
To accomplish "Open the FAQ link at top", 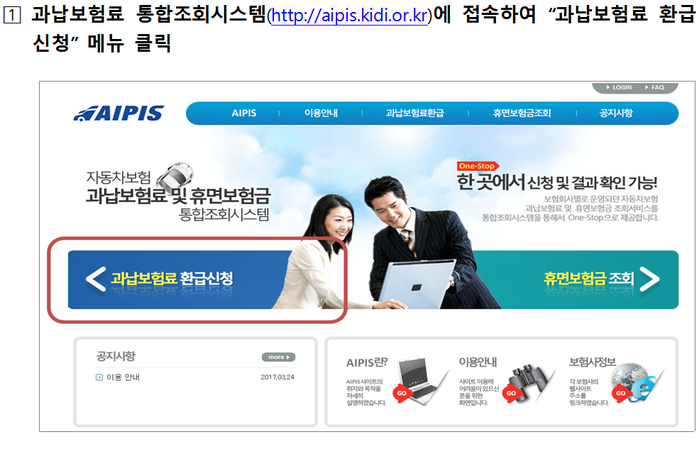I will click(x=654, y=87).
